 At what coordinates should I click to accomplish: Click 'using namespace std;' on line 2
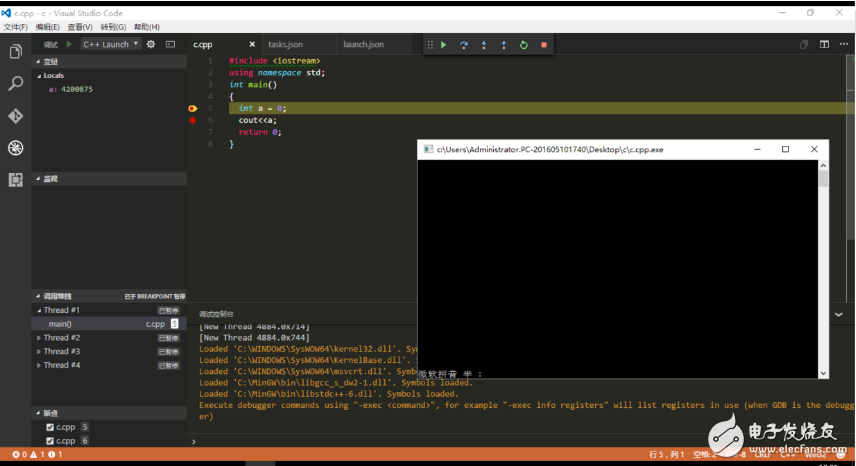click(277, 73)
